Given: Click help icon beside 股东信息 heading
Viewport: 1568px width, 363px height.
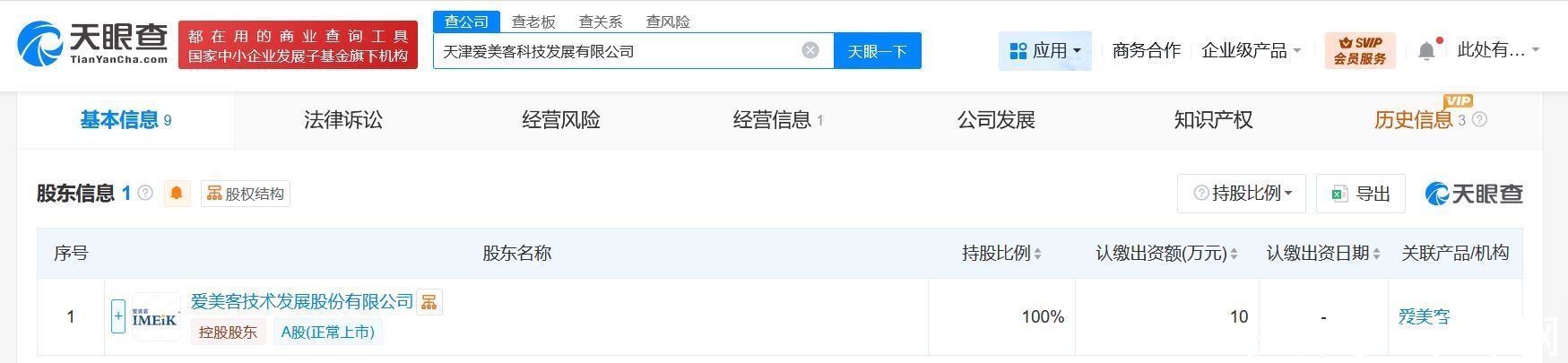Looking at the screenshot, I should click(x=145, y=193).
